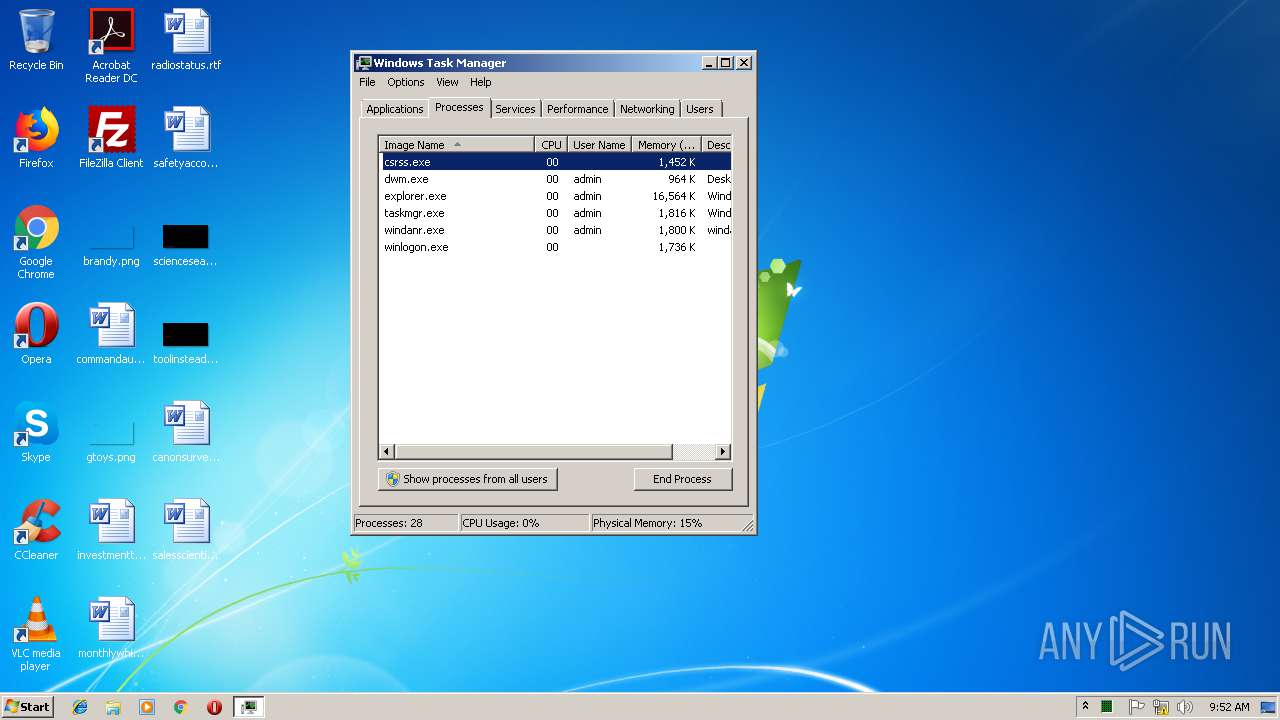The width and height of the screenshot is (1280, 720).
Task: Open Acrobat Reader DC shortcut
Action: coord(111,46)
